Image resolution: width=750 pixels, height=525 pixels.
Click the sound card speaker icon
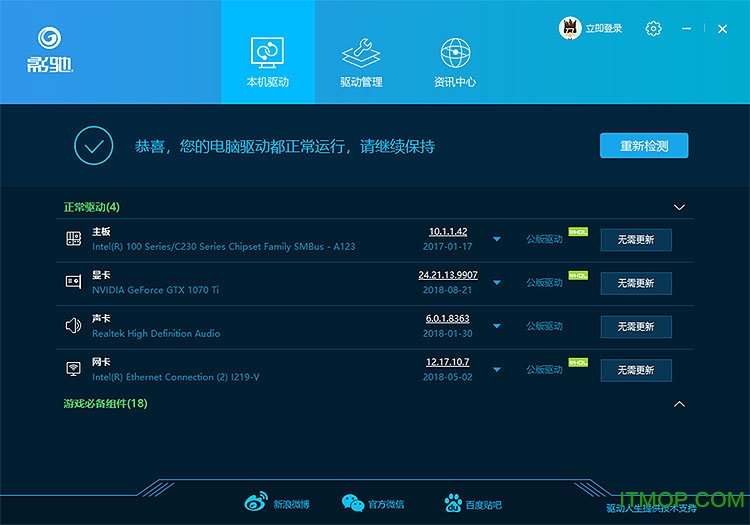pos(73,326)
